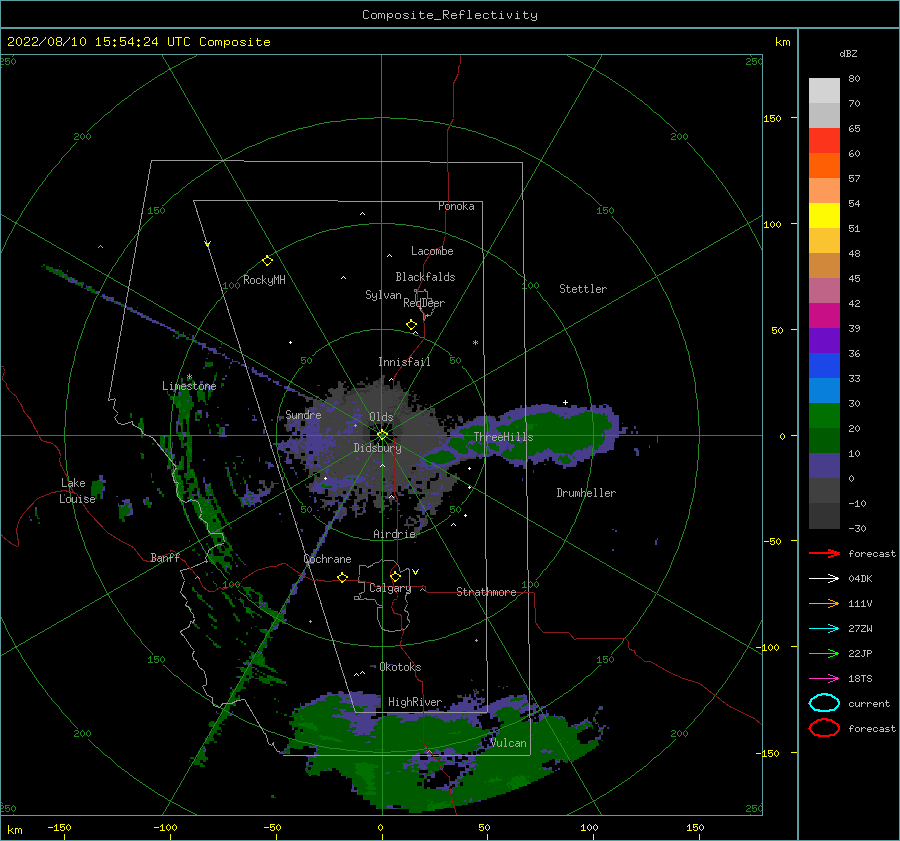Image resolution: width=900 pixels, height=841 pixels.
Task: Click the yellow diamond marker in Calgary
Action: tap(395, 576)
